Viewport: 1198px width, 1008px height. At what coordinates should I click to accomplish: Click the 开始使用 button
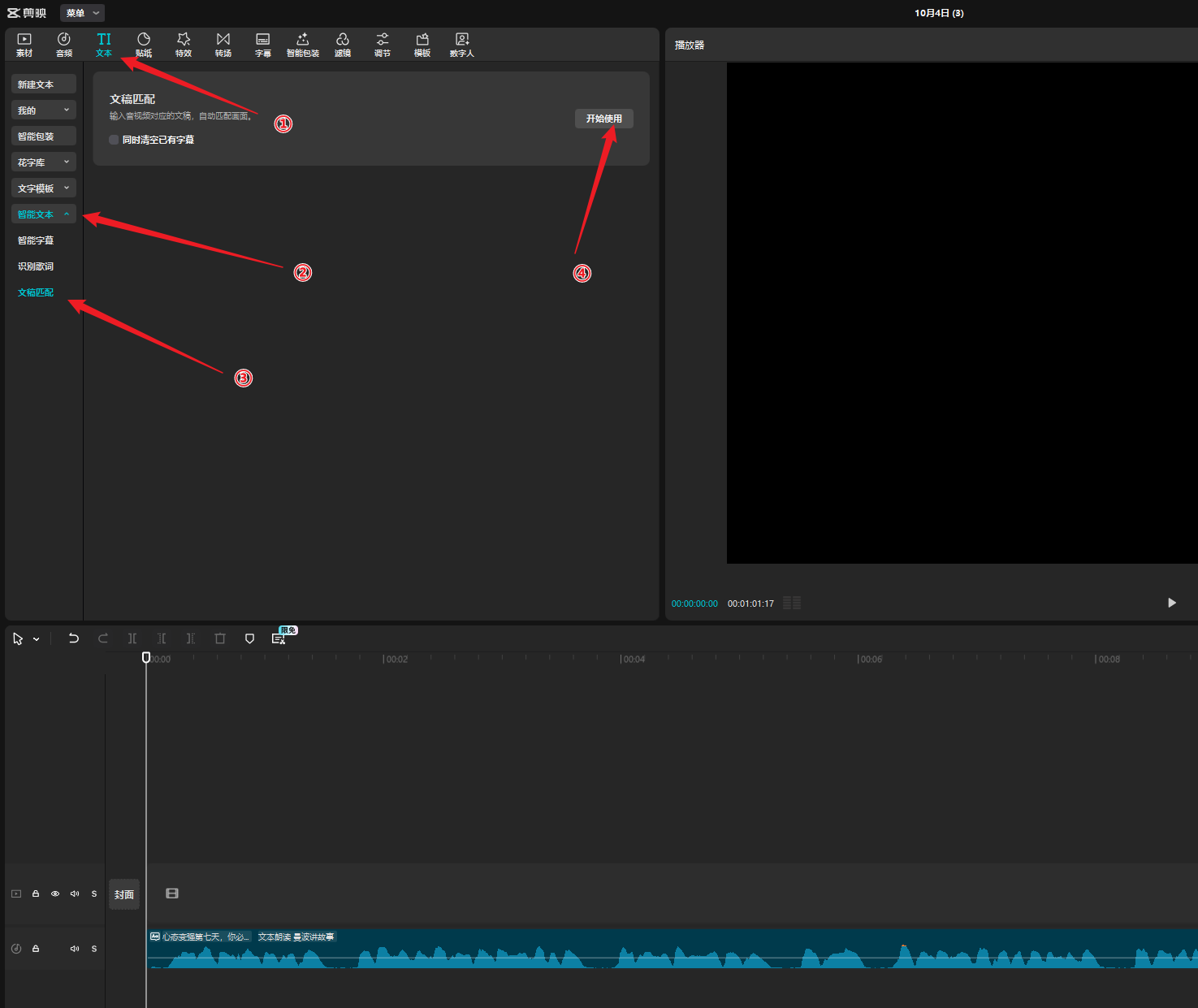pyautogui.click(x=603, y=119)
